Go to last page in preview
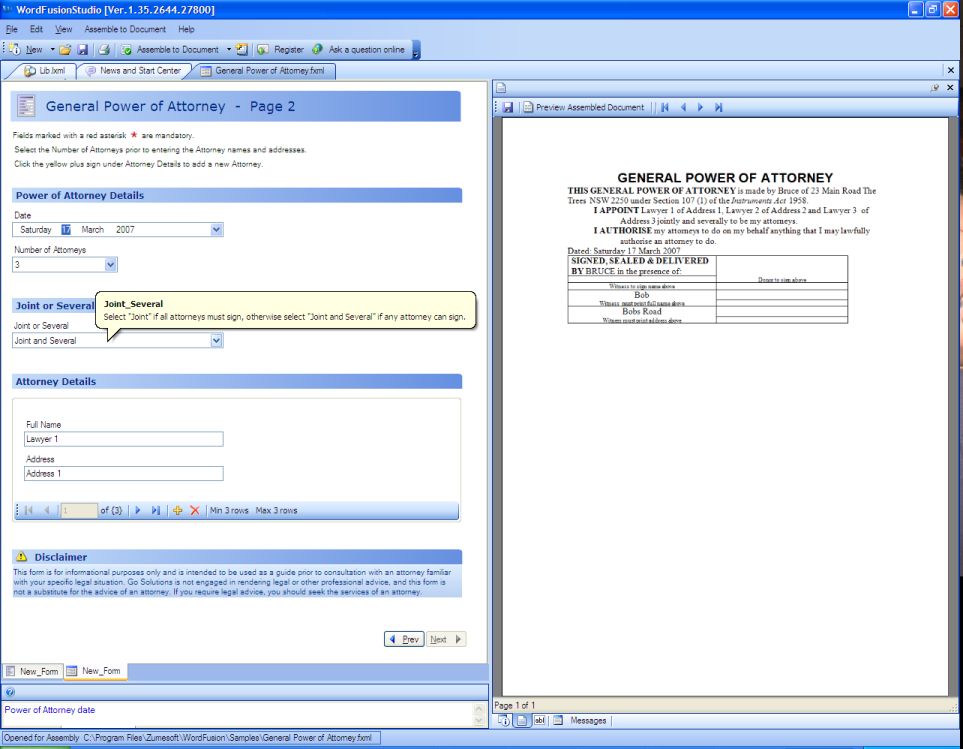The width and height of the screenshot is (963, 749). coord(718,107)
